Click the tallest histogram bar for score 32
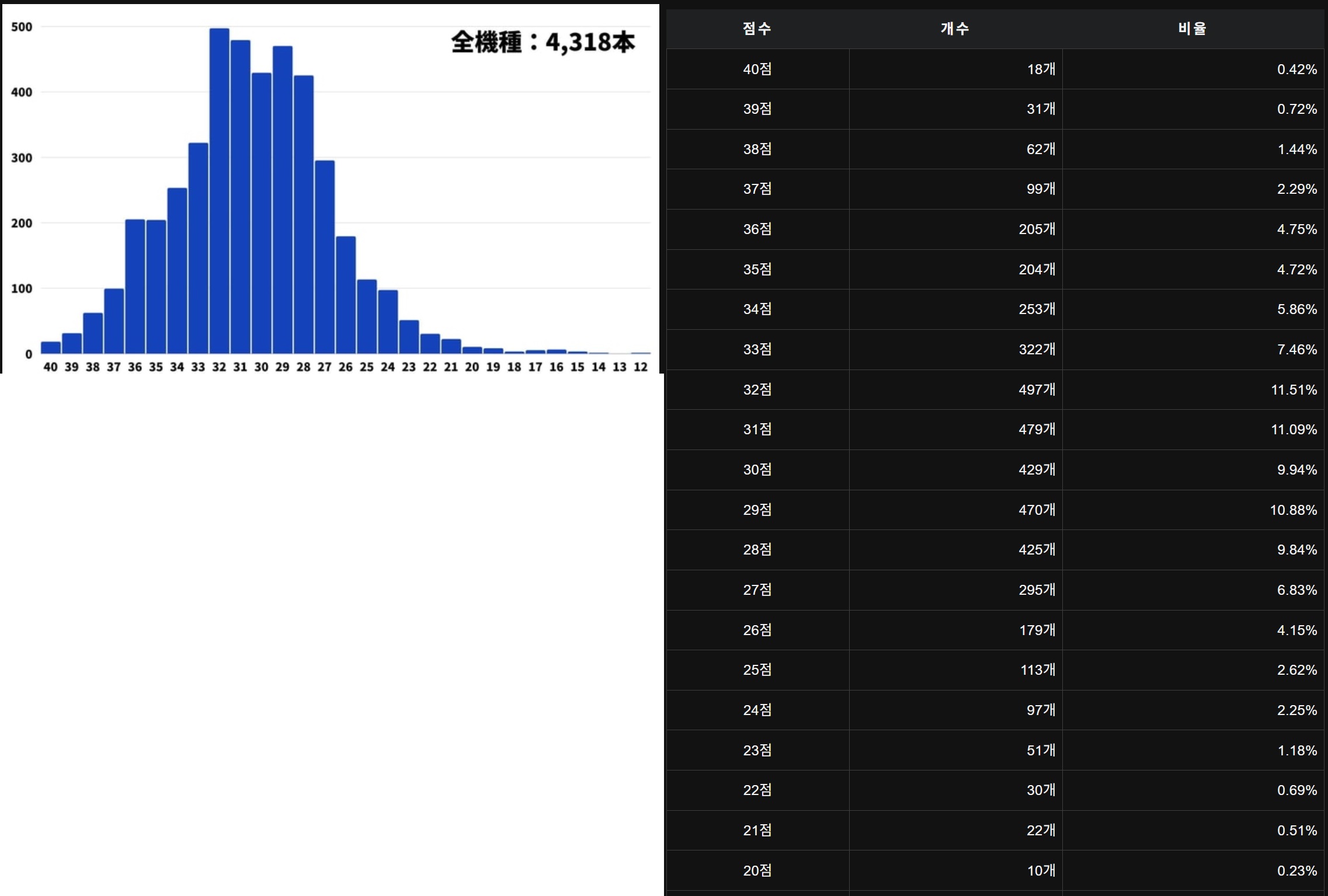 [x=219, y=193]
